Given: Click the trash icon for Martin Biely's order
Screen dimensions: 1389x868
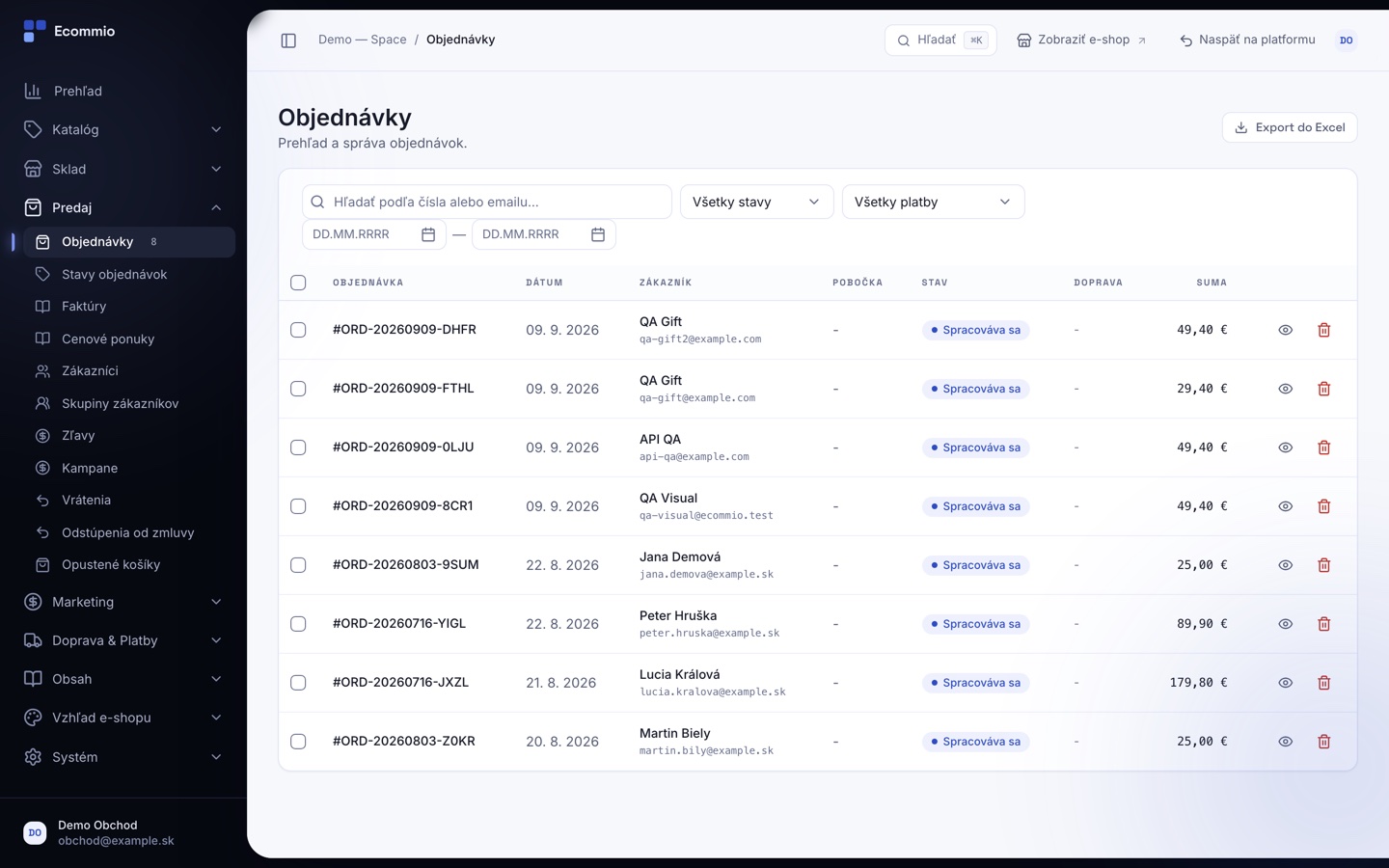Looking at the screenshot, I should 1324,742.
